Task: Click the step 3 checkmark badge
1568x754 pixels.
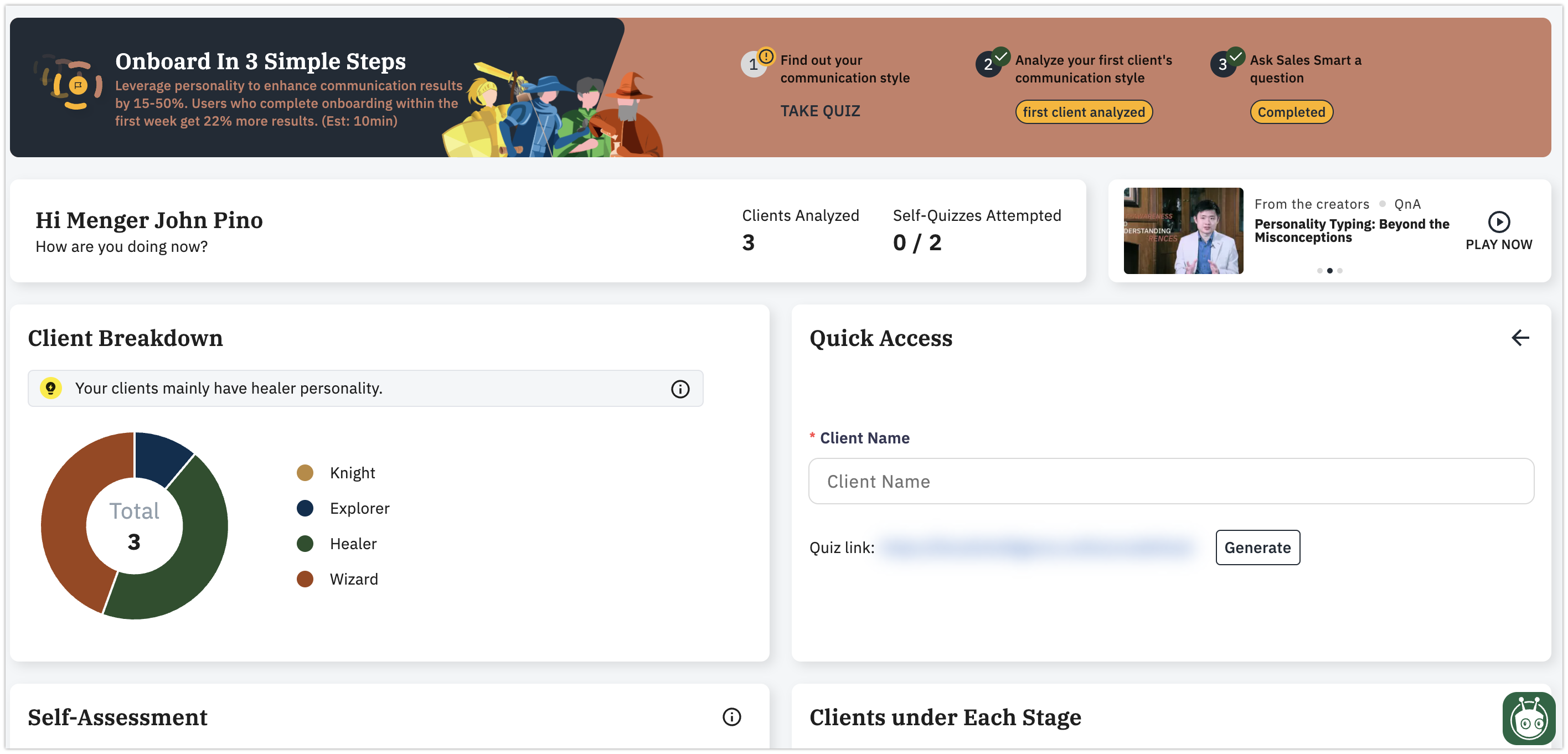Action: [1235, 56]
